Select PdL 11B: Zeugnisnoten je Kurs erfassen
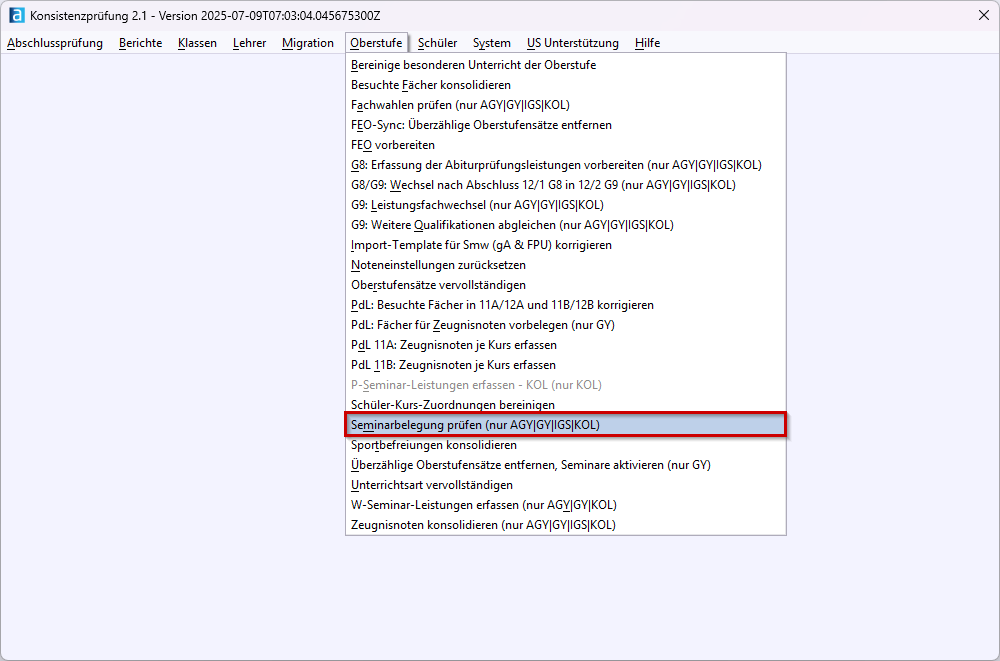 coord(566,365)
